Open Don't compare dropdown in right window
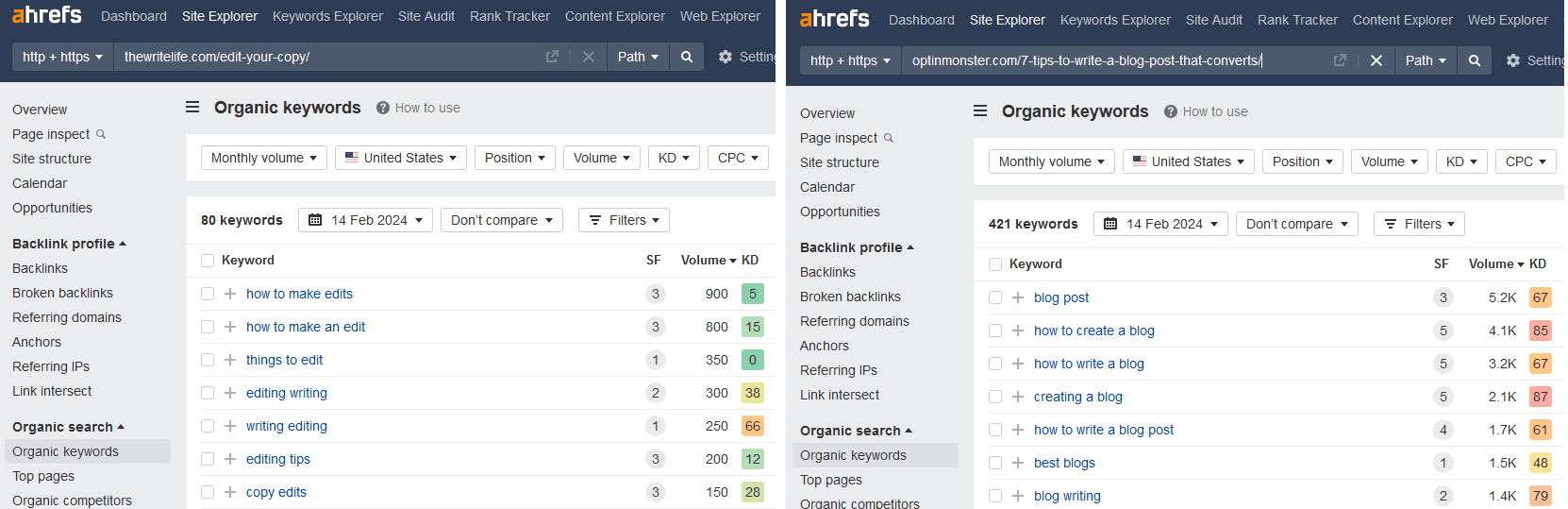Screen dimensions: 1568x509 1297,224
